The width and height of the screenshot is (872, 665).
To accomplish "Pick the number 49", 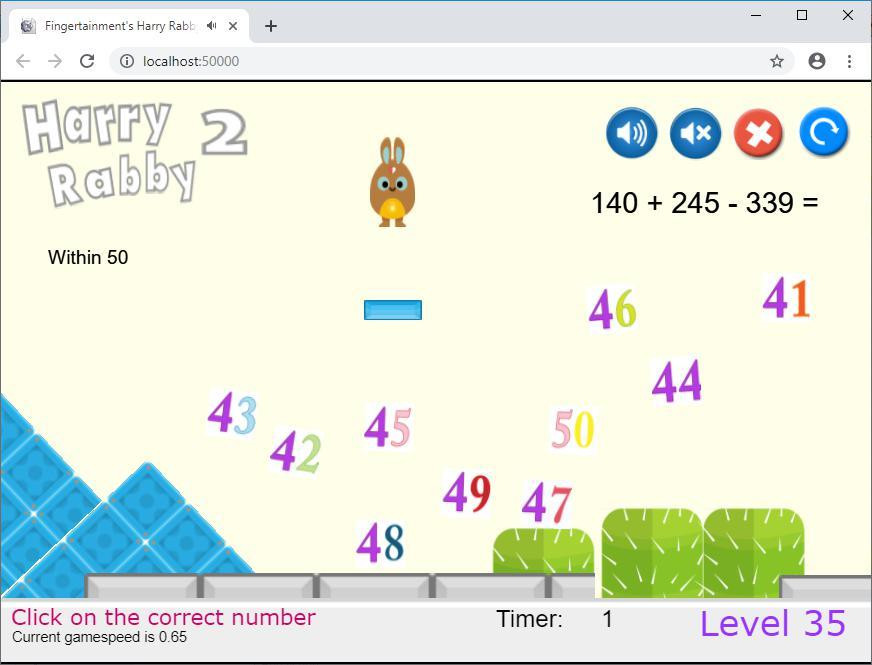I will tap(467, 492).
